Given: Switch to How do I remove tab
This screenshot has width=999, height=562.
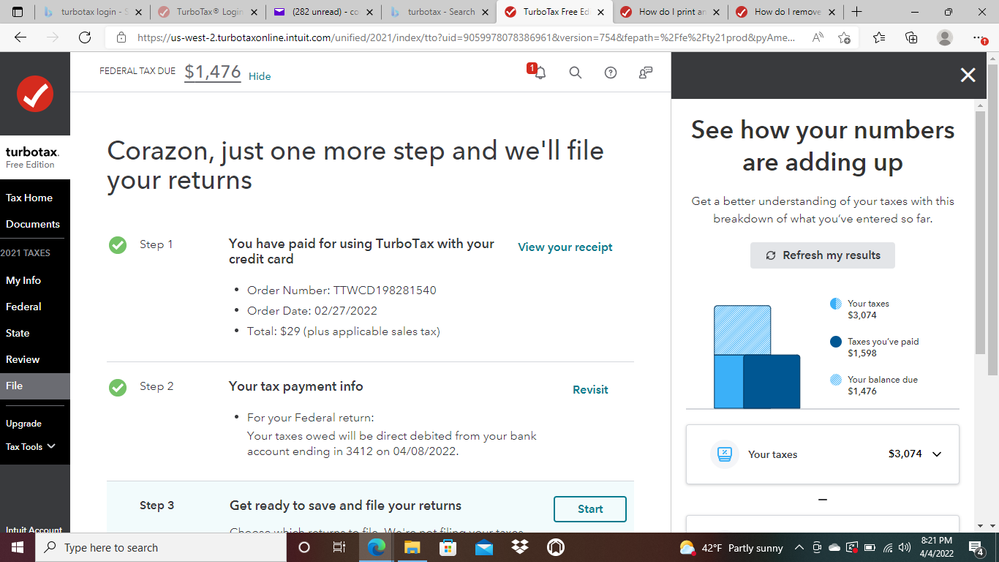Looking at the screenshot, I should [786, 12].
